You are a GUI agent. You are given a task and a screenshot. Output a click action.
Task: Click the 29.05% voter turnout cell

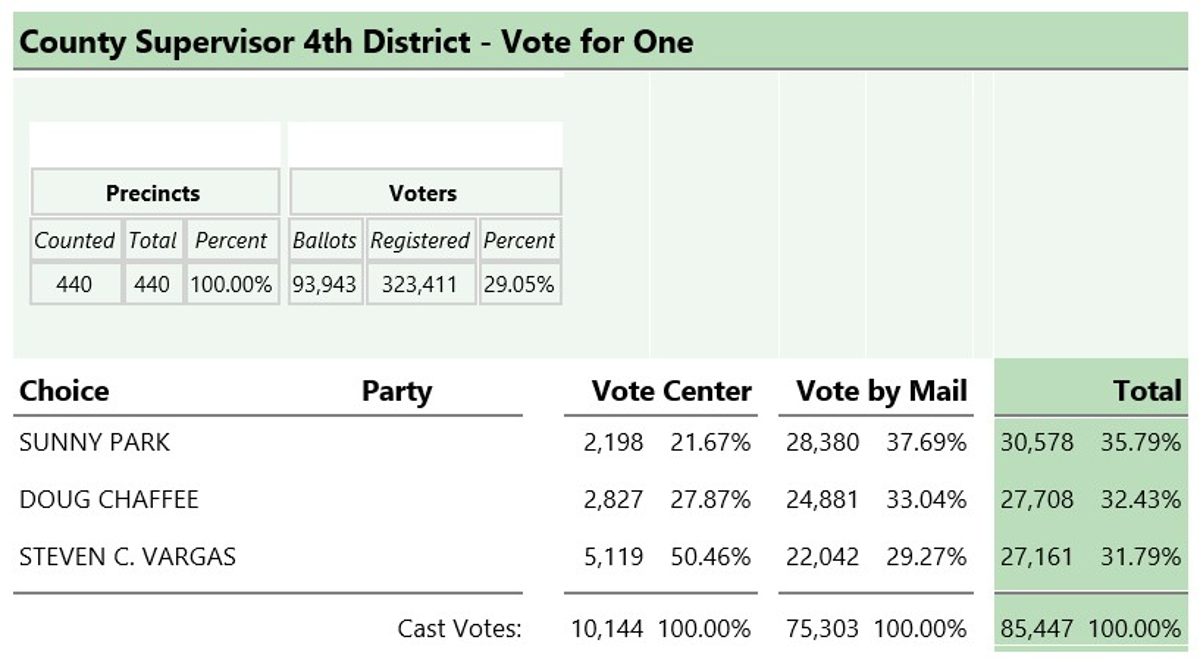click(519, 284)
